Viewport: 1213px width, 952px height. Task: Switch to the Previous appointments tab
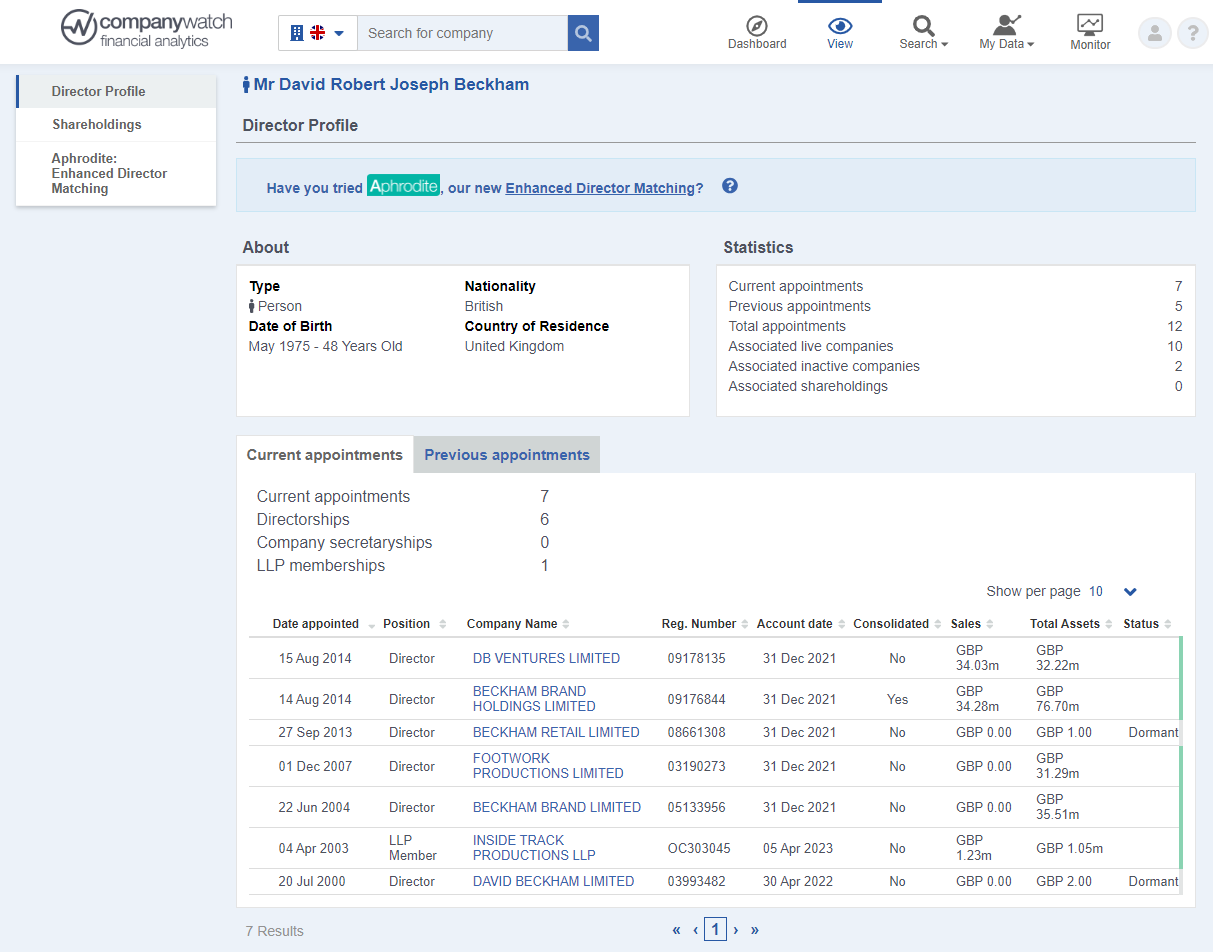(506, 454)
